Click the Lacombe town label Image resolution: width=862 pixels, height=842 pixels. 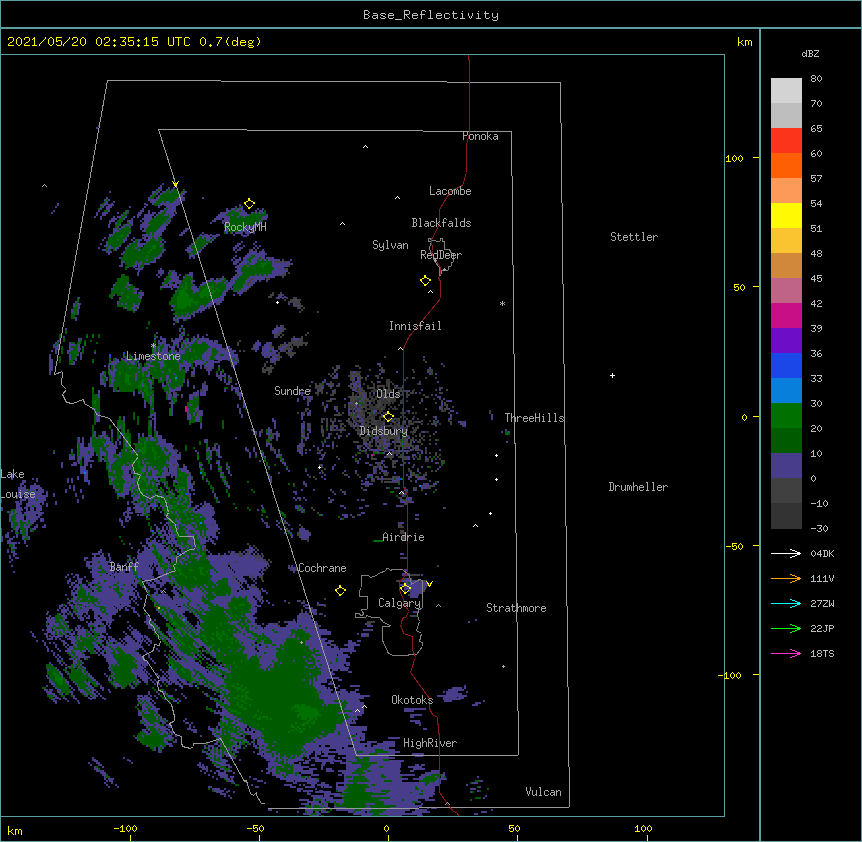coord(450,191)
